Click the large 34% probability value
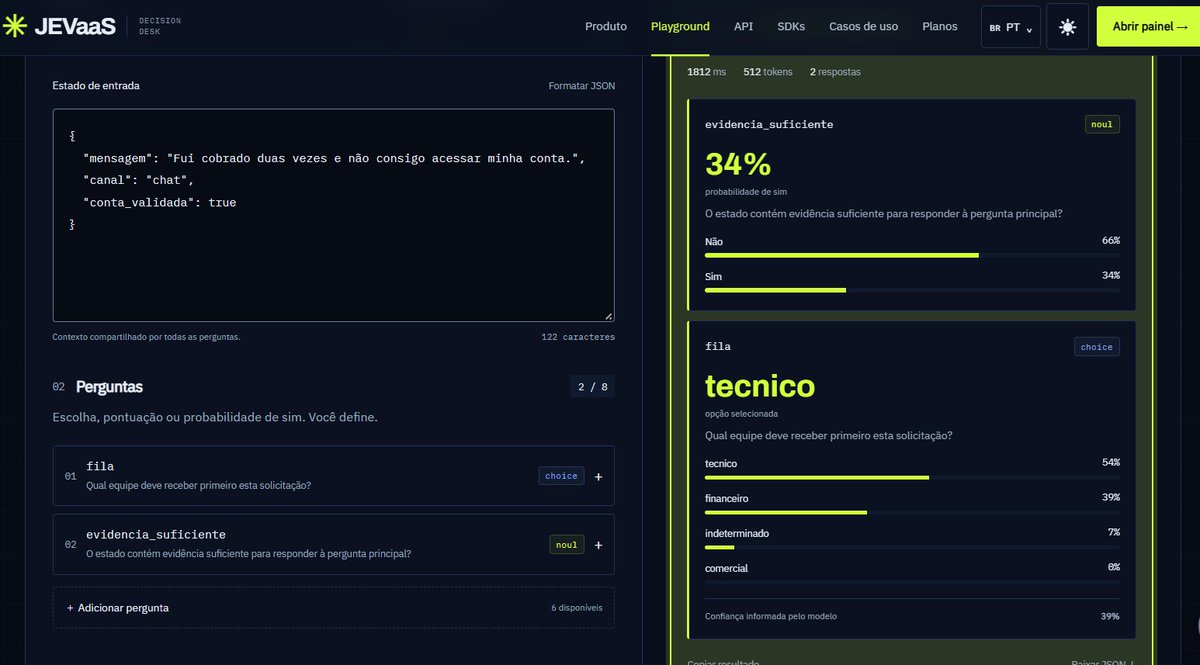Screen dimensions: 1200x665 click(x=738, y=164)
